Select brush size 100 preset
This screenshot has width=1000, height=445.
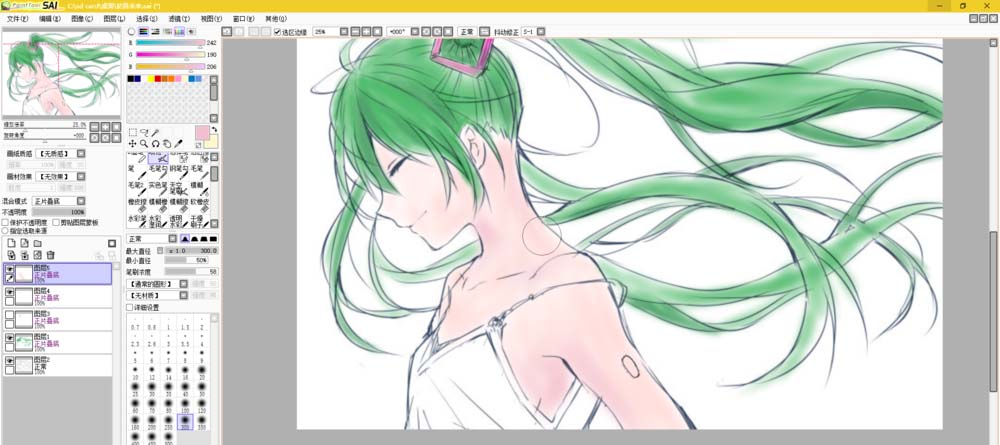pyautogui.click(x=185, y=405)
